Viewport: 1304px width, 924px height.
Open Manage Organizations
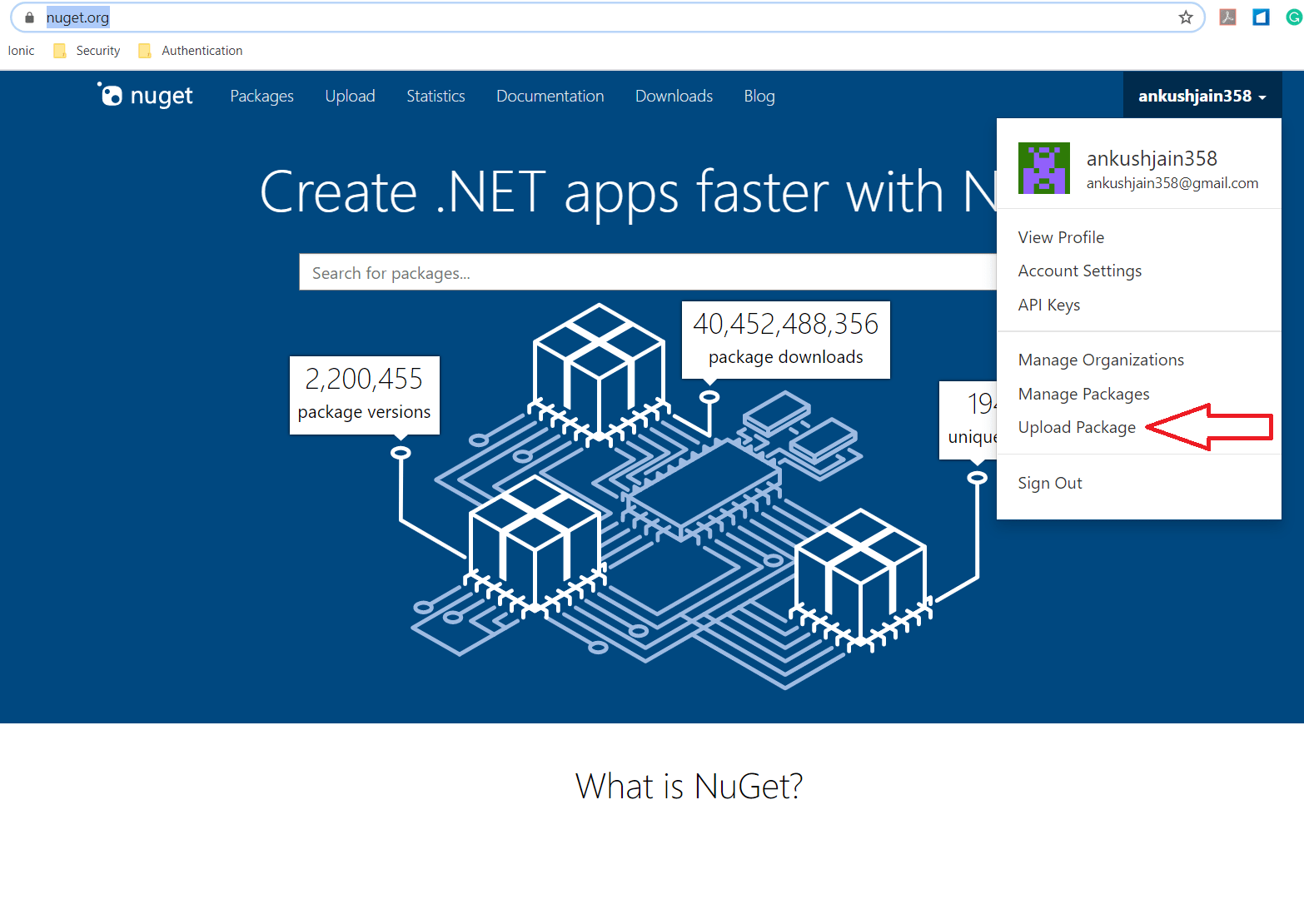click(1100, 359)
